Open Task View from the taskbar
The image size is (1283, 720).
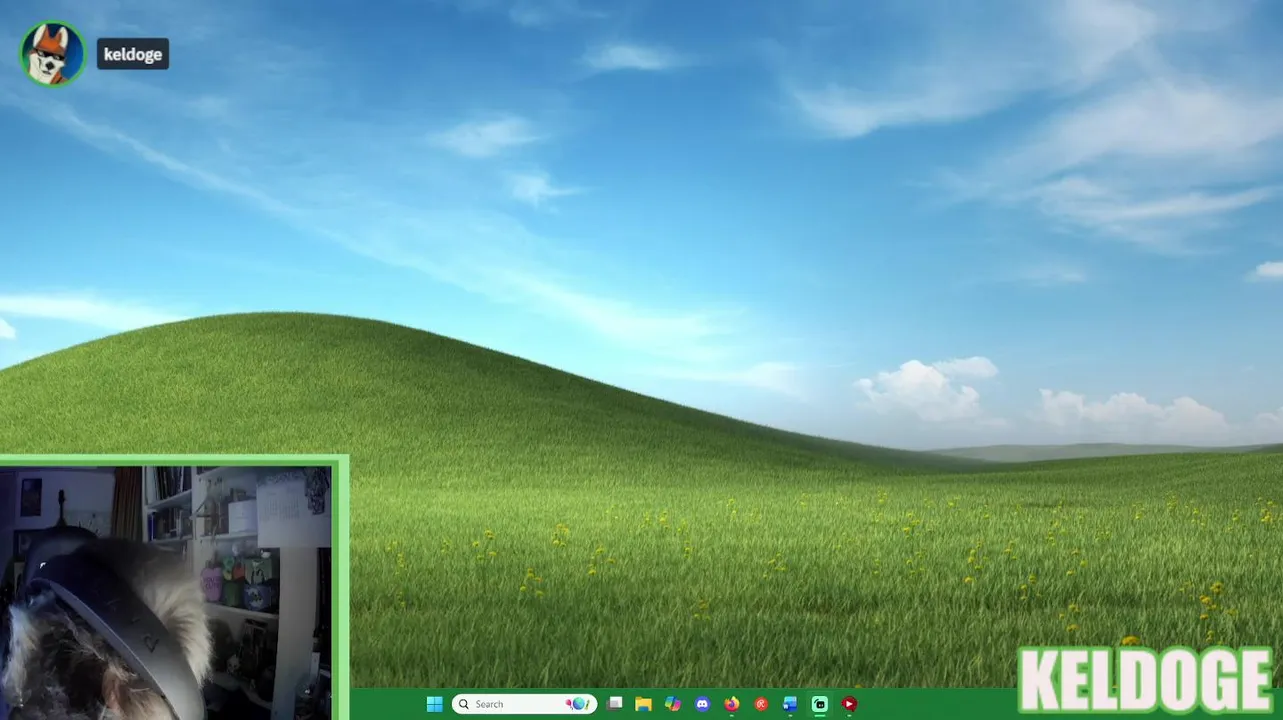pyautogui.click(x=615, y=704)
